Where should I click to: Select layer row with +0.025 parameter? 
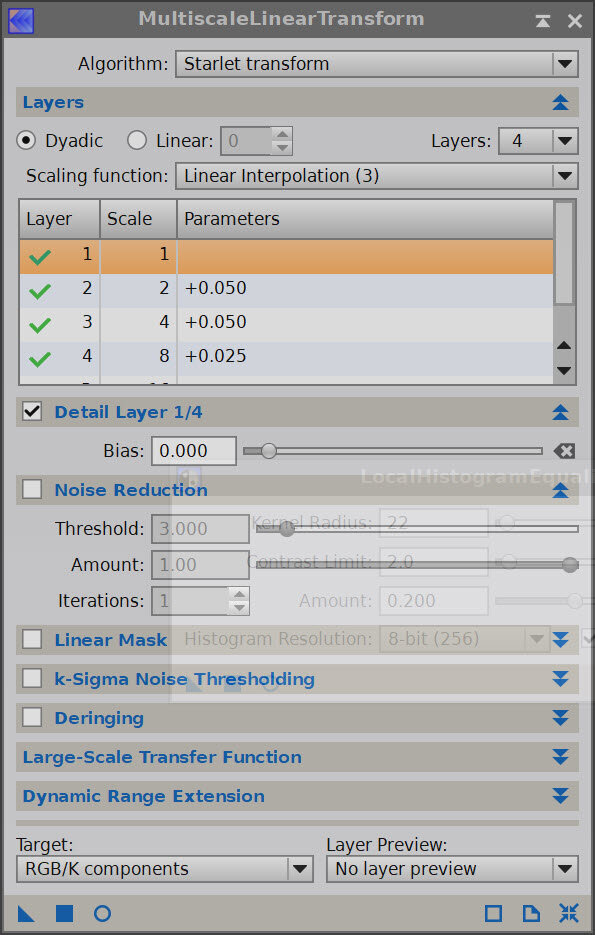pos(286,358)
